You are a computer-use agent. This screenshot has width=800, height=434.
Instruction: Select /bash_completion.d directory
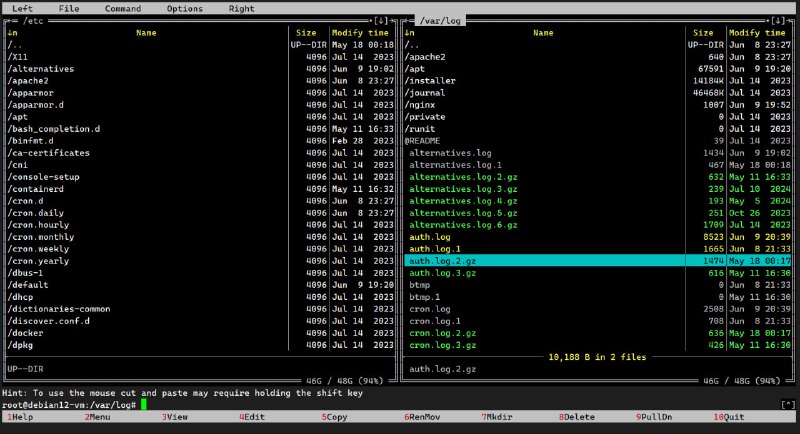click(147, 129)
